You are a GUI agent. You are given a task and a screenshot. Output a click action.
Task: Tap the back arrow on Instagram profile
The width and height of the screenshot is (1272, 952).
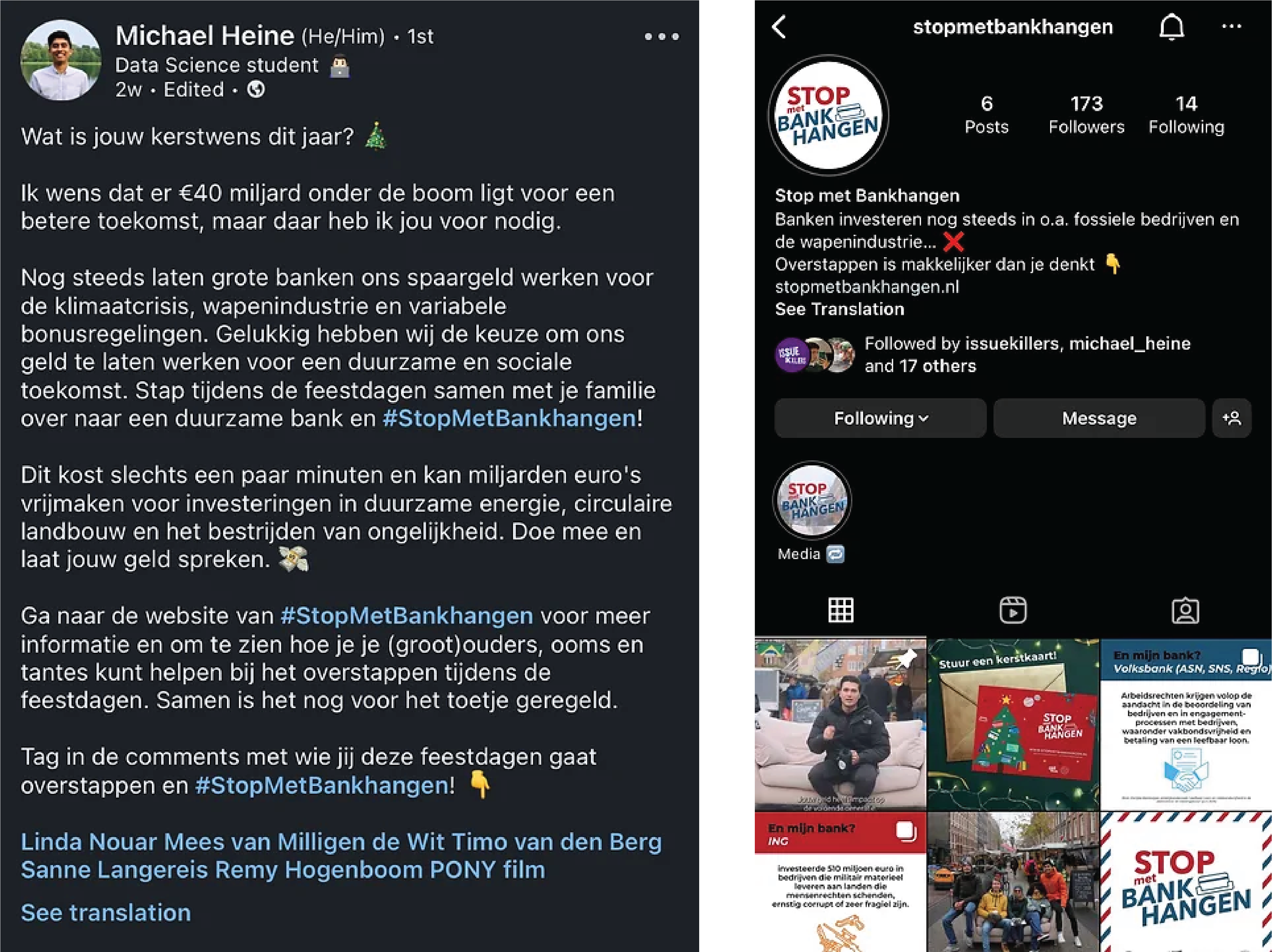(779, 27)
